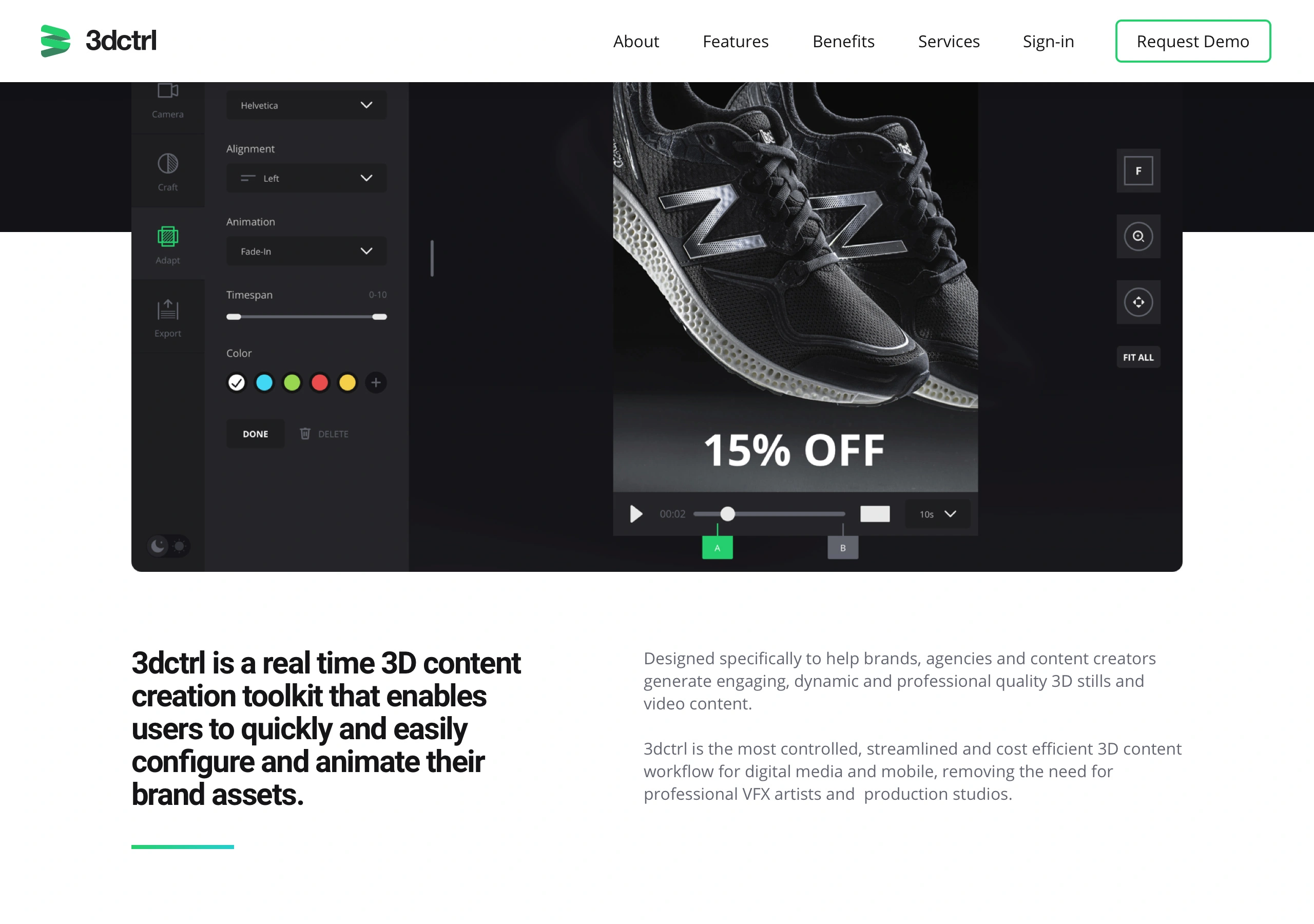Select timeline marker B

pos(842,548)
